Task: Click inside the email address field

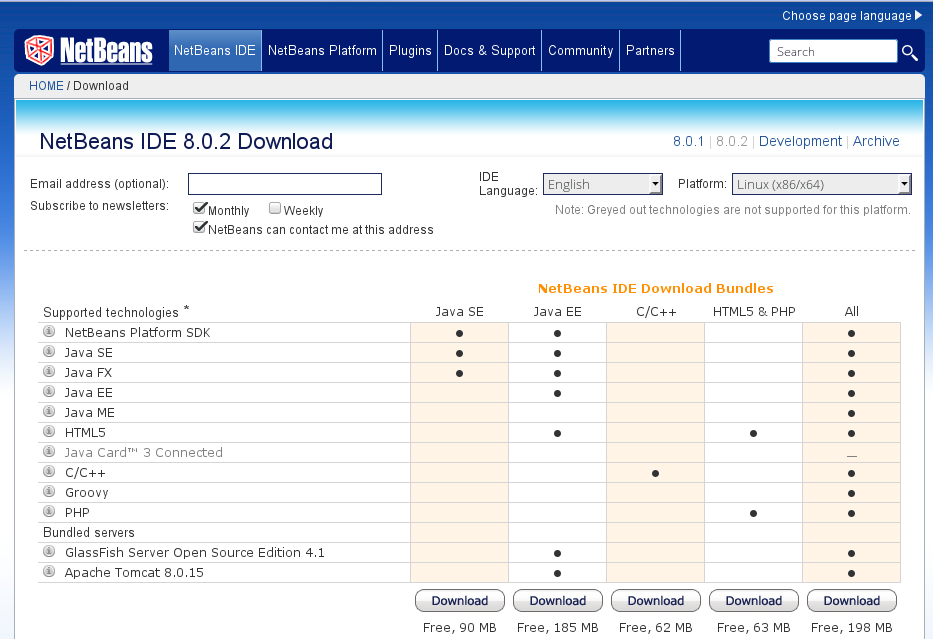Action: [284, 184]
